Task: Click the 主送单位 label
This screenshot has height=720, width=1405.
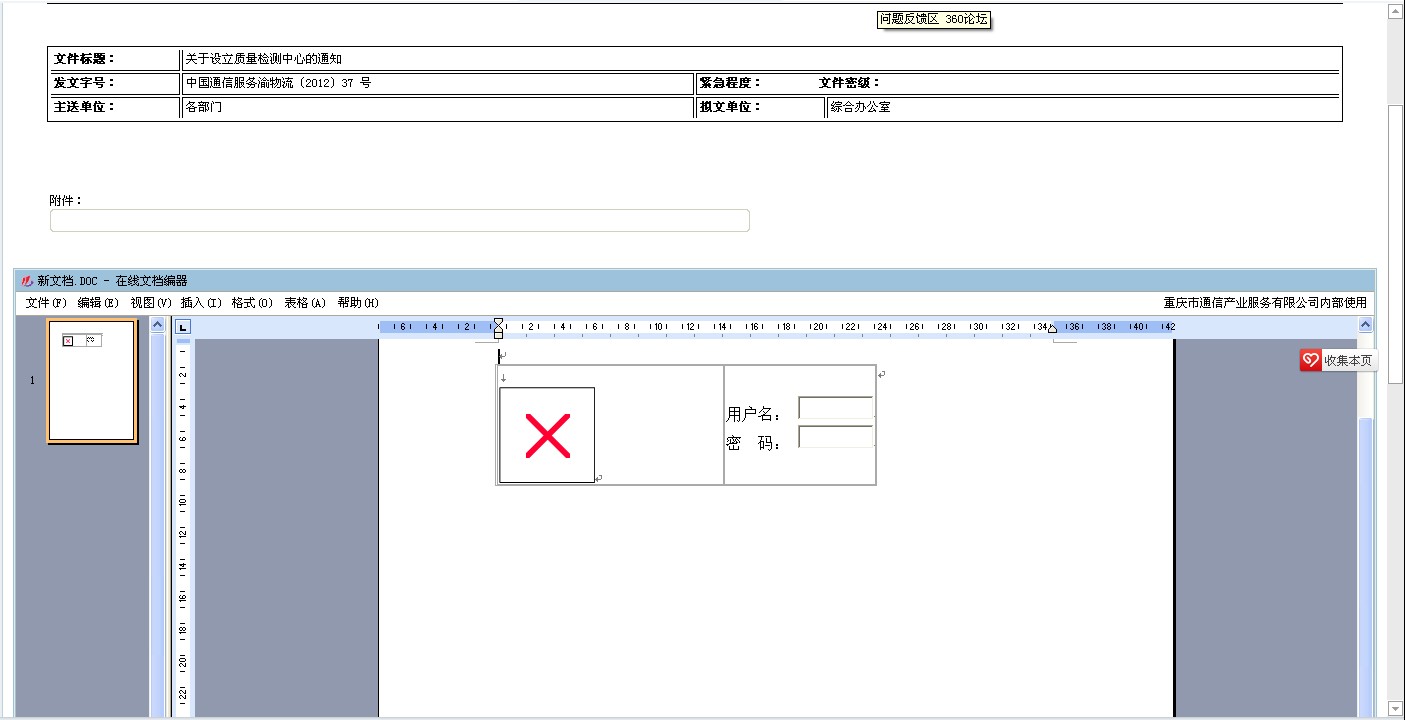Action: pos(84,107)
